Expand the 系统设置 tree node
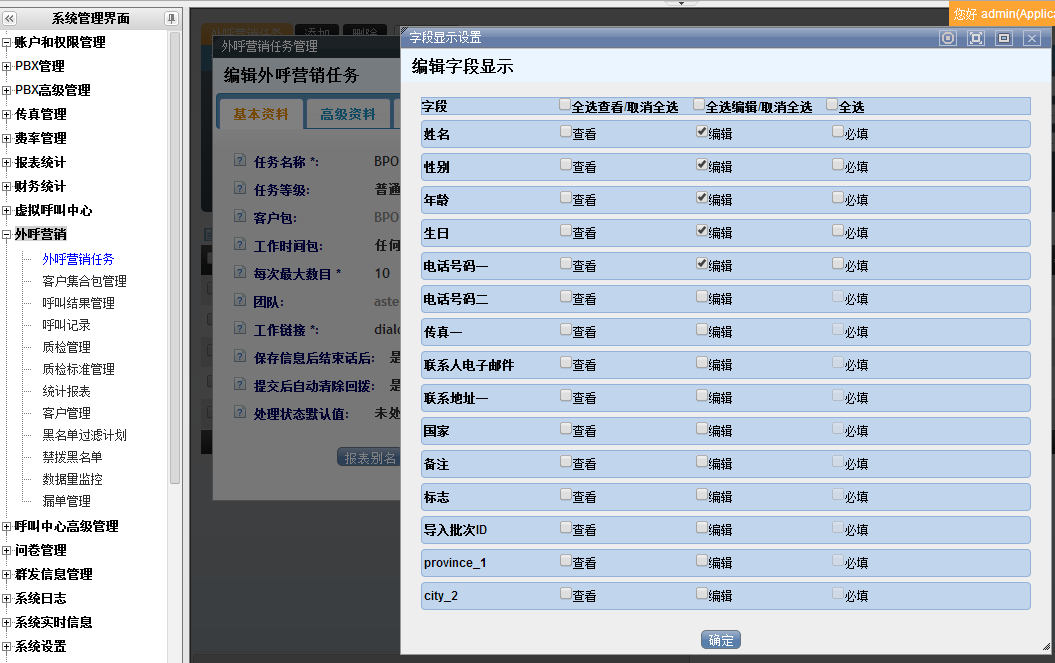This screenshot has height=663, width=1055. [x=7, y=646]
